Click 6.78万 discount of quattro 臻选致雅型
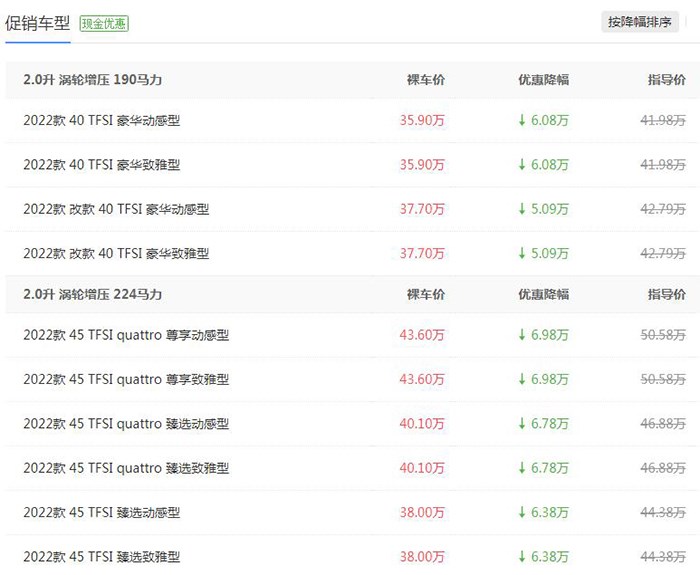Viewport: 700px width, 575px height. pyautogui.click(x=543, y=468)
